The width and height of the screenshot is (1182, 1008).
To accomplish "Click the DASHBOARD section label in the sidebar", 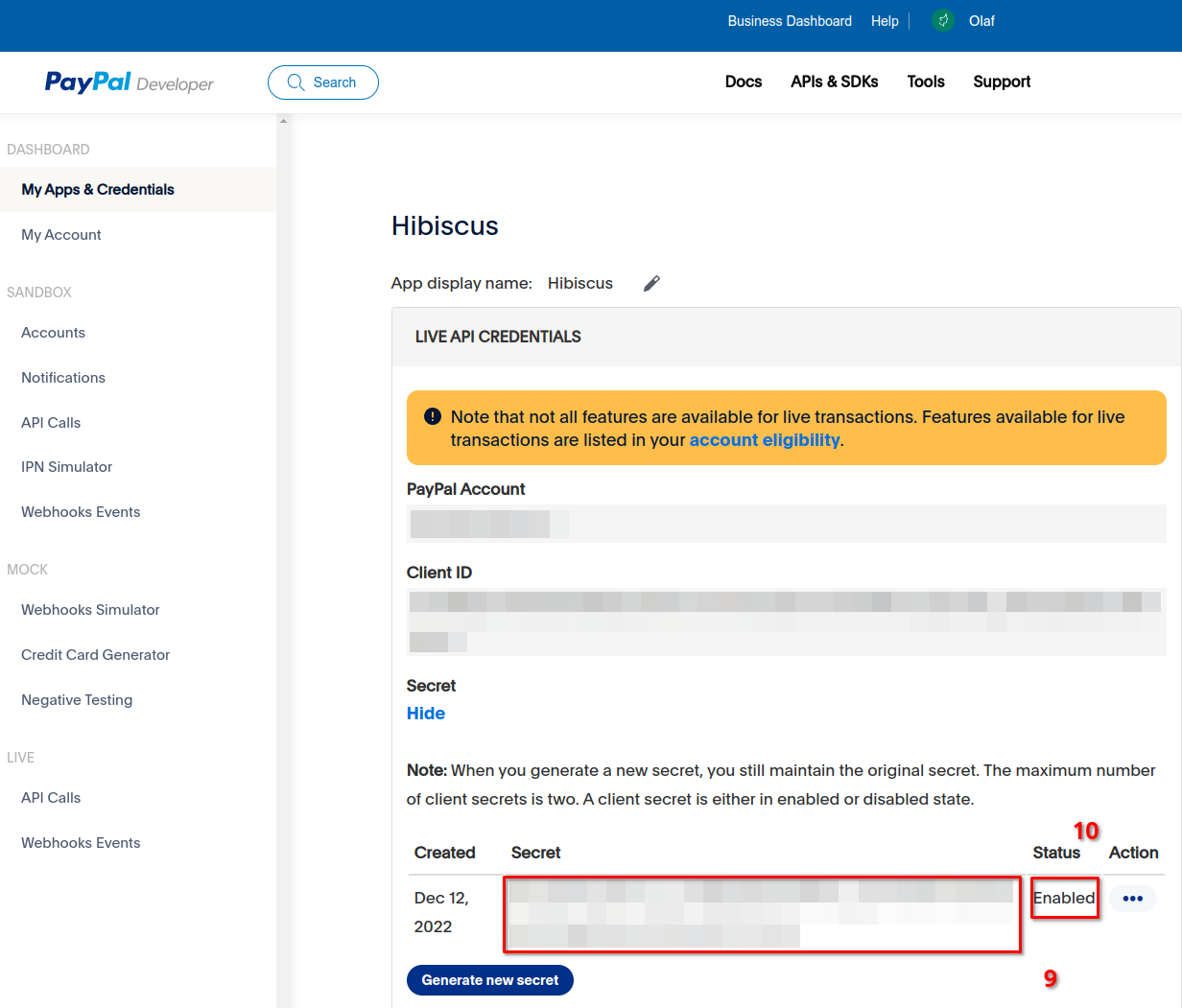I will tap(48, 150).
